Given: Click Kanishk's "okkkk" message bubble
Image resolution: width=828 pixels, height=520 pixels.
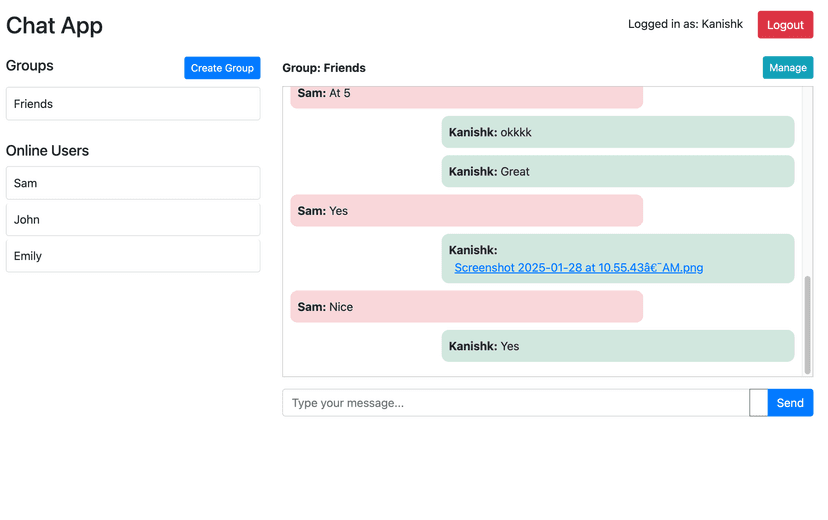Looking at the screenshot, I should (x=617, y=132).
